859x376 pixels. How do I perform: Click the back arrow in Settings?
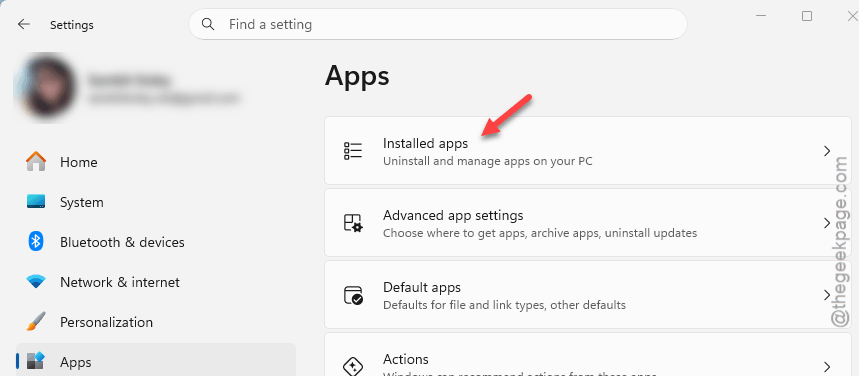pyautogui.click(x=24, y=25)
